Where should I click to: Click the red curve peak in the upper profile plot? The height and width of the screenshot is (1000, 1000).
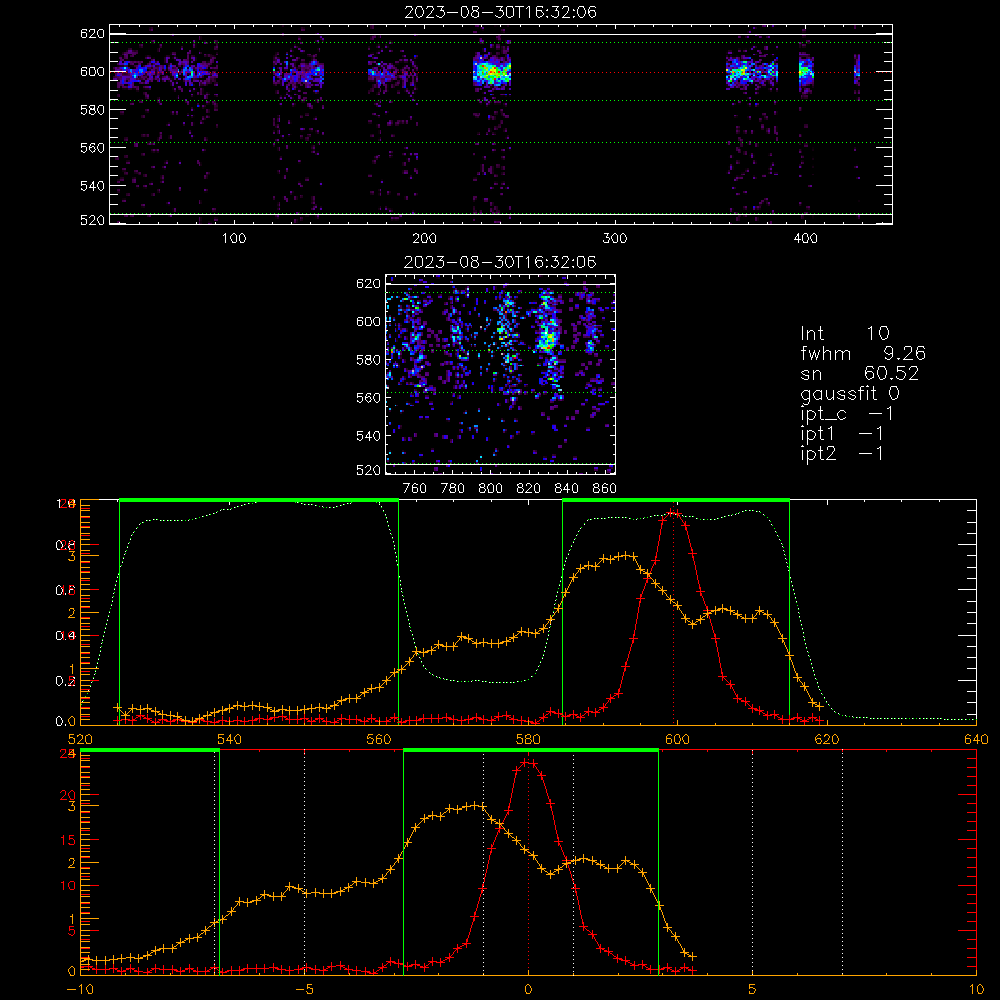[673, 513]
